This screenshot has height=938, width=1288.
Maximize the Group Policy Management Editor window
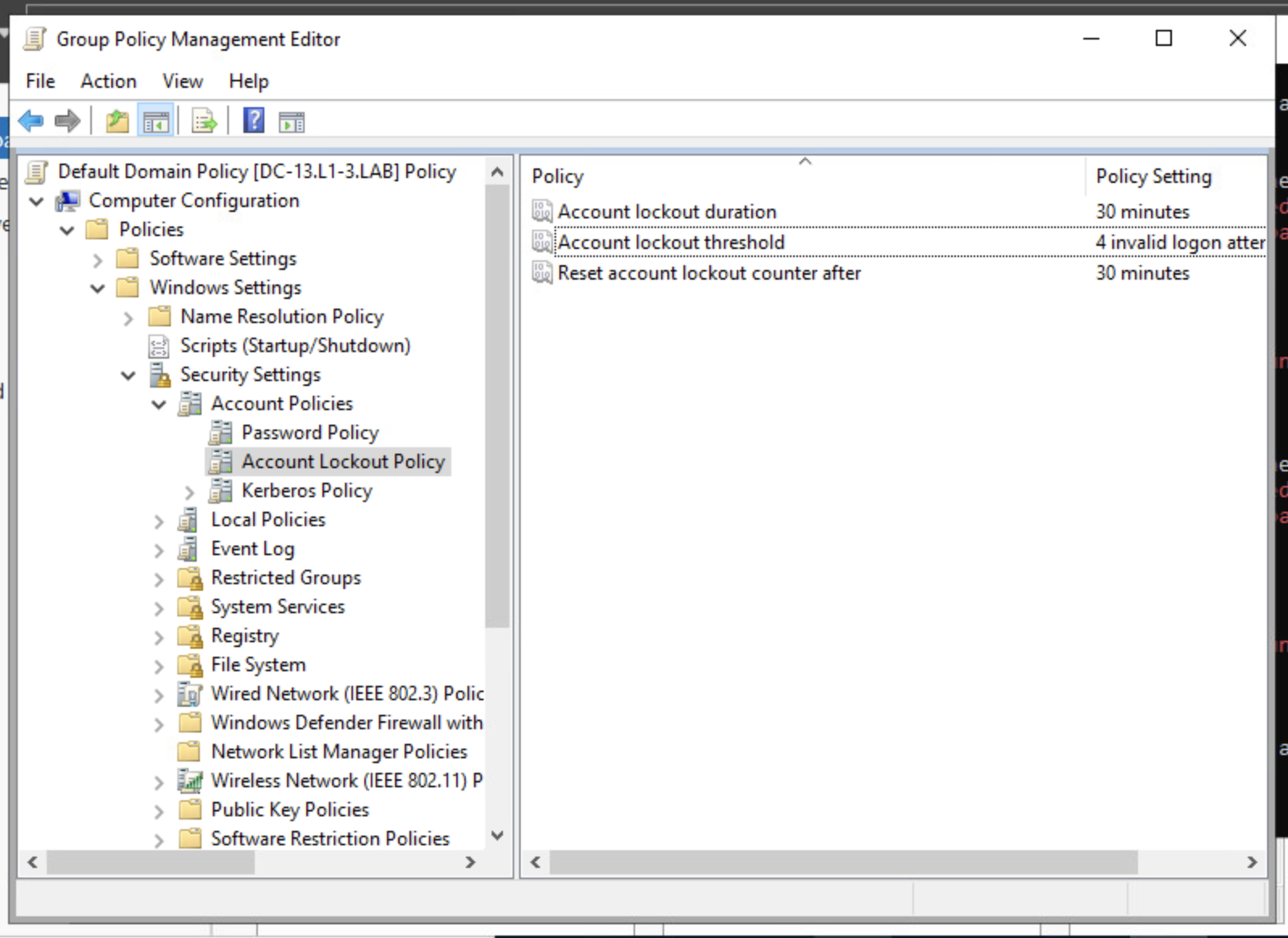pos(1164,38)
